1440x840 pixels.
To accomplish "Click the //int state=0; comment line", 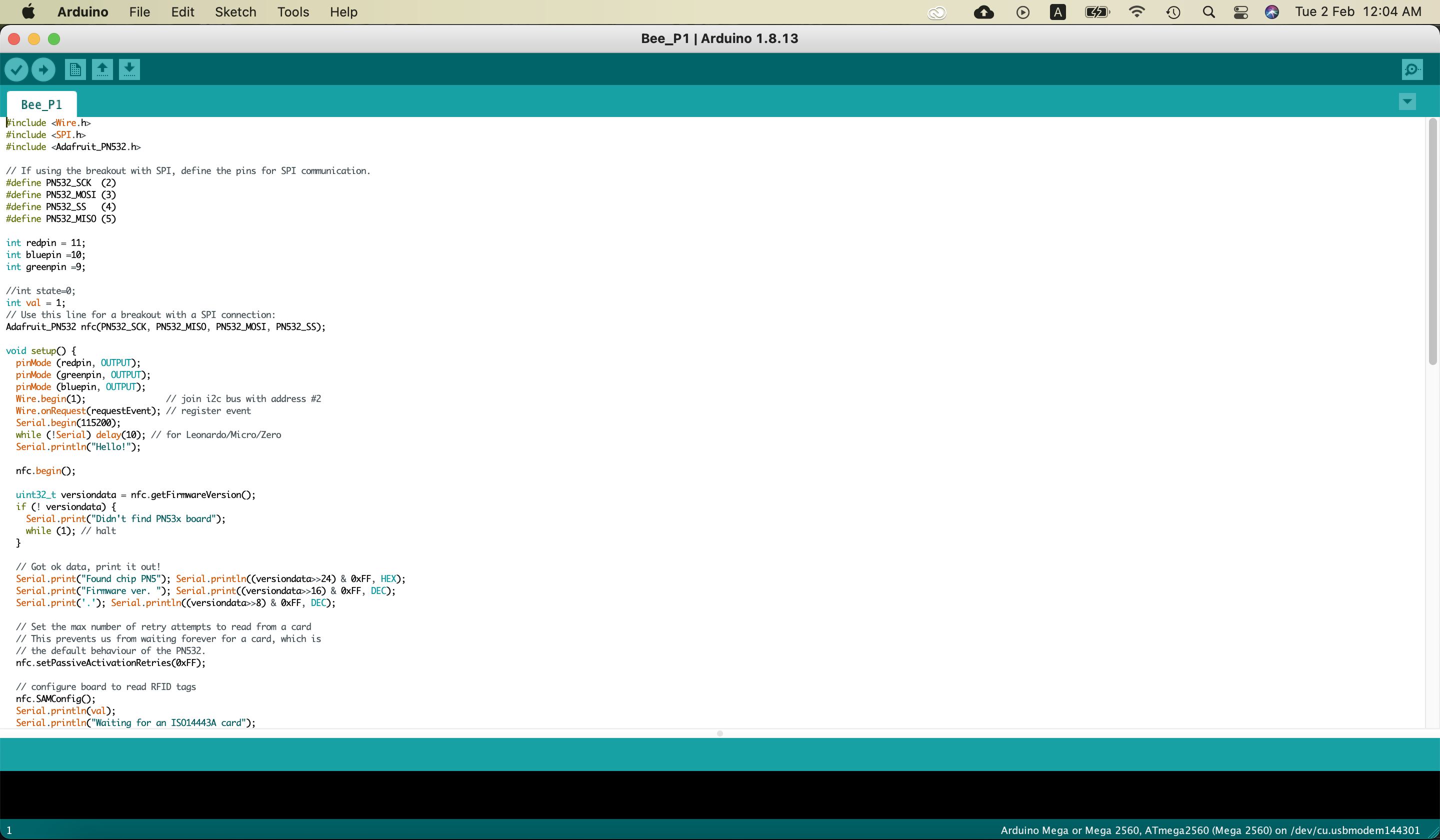I will click(x=40, y=291).
